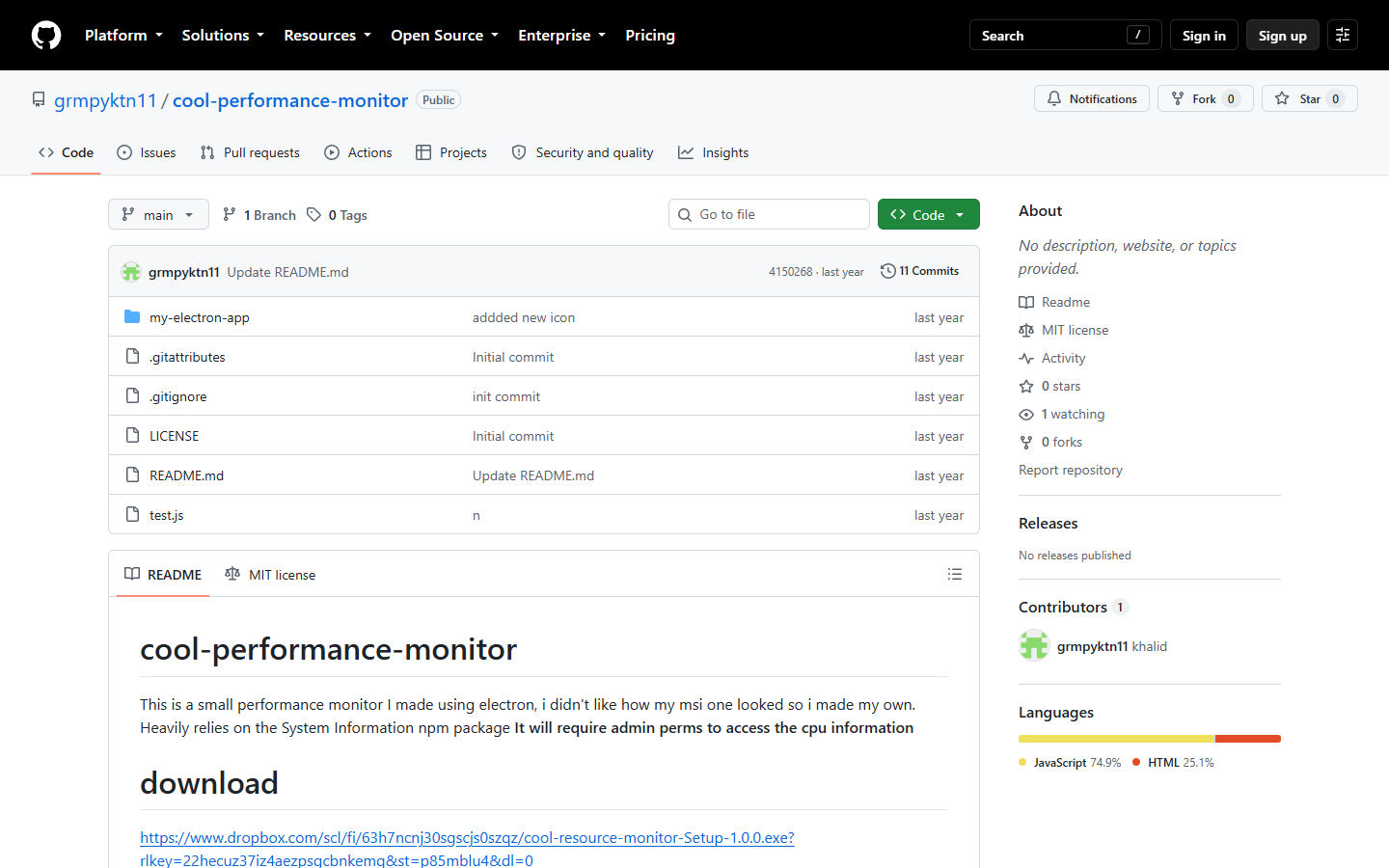Image resolution: width=1389 pixels, height=868 pixels.
Task: Open the Pull requests tab
Action: pyautogui.click(x=250, y=152)
